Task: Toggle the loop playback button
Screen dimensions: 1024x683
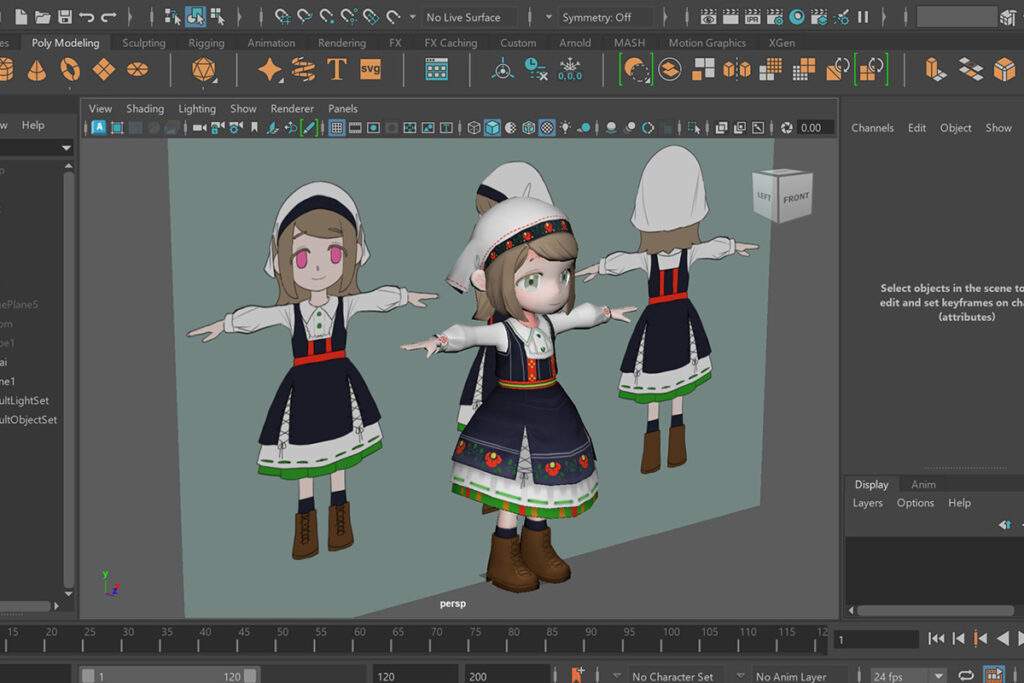Action: click(966, 676)
